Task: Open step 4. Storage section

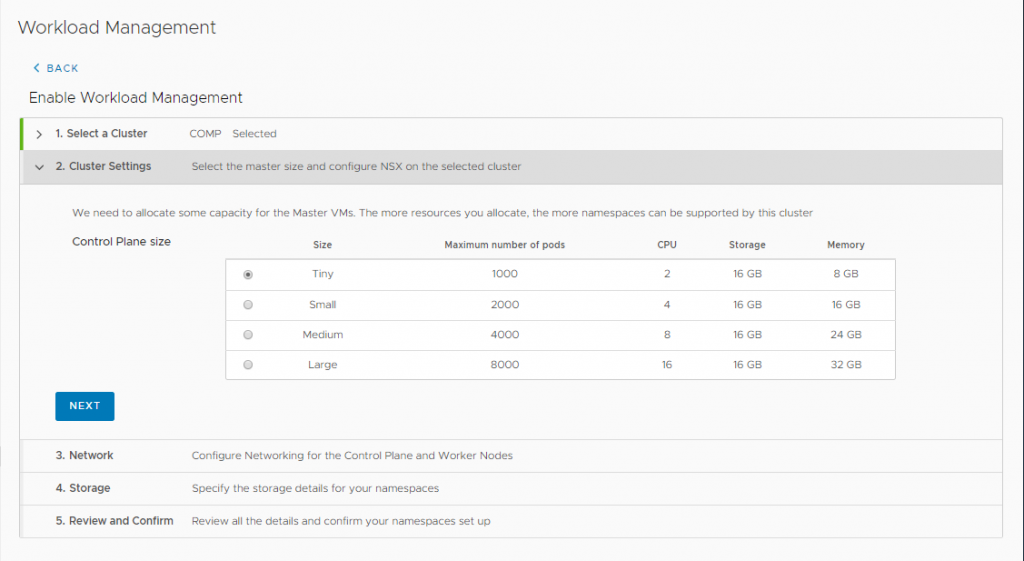Action: point(83,489)
